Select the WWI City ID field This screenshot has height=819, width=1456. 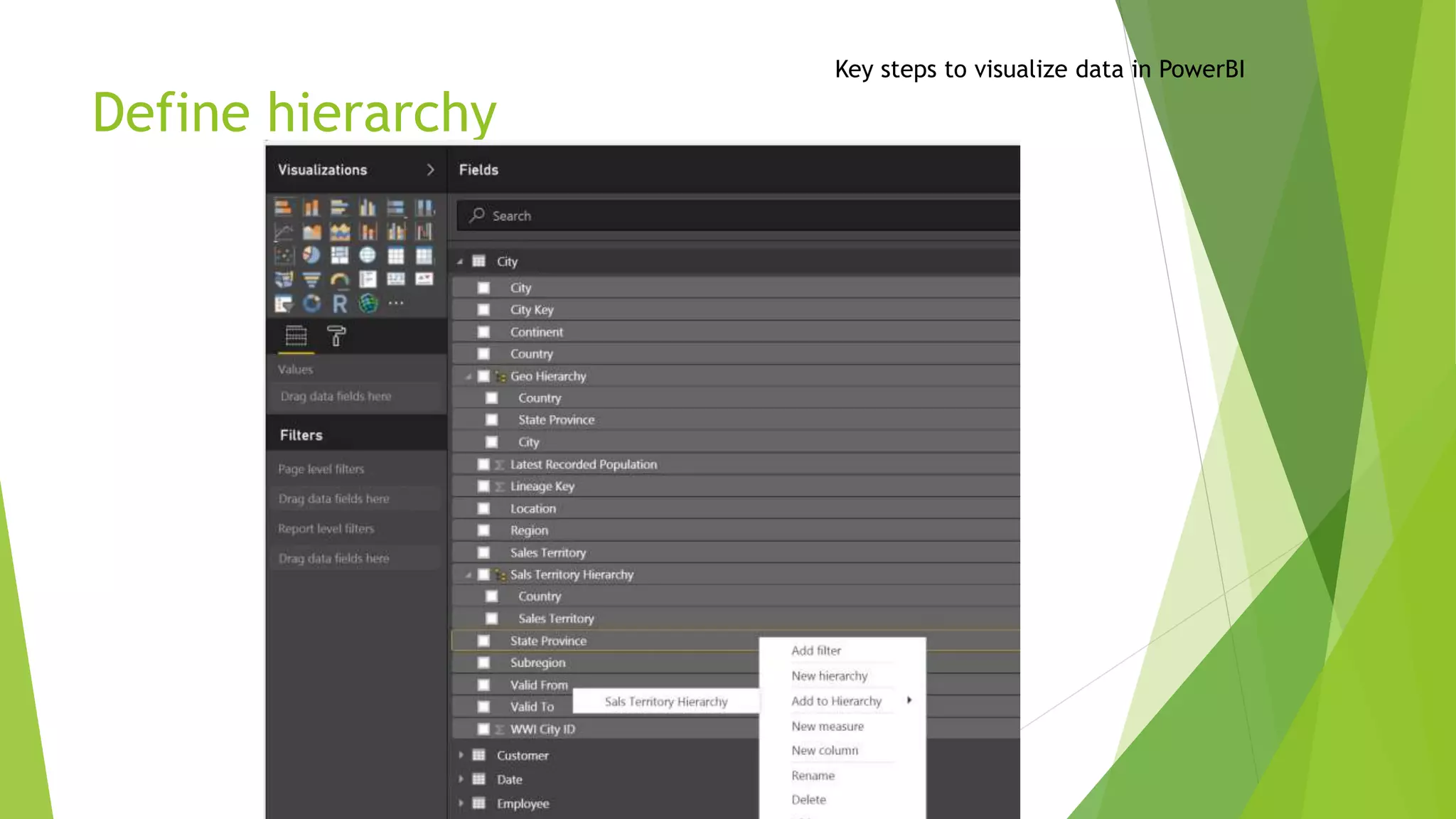pos(542,729)
